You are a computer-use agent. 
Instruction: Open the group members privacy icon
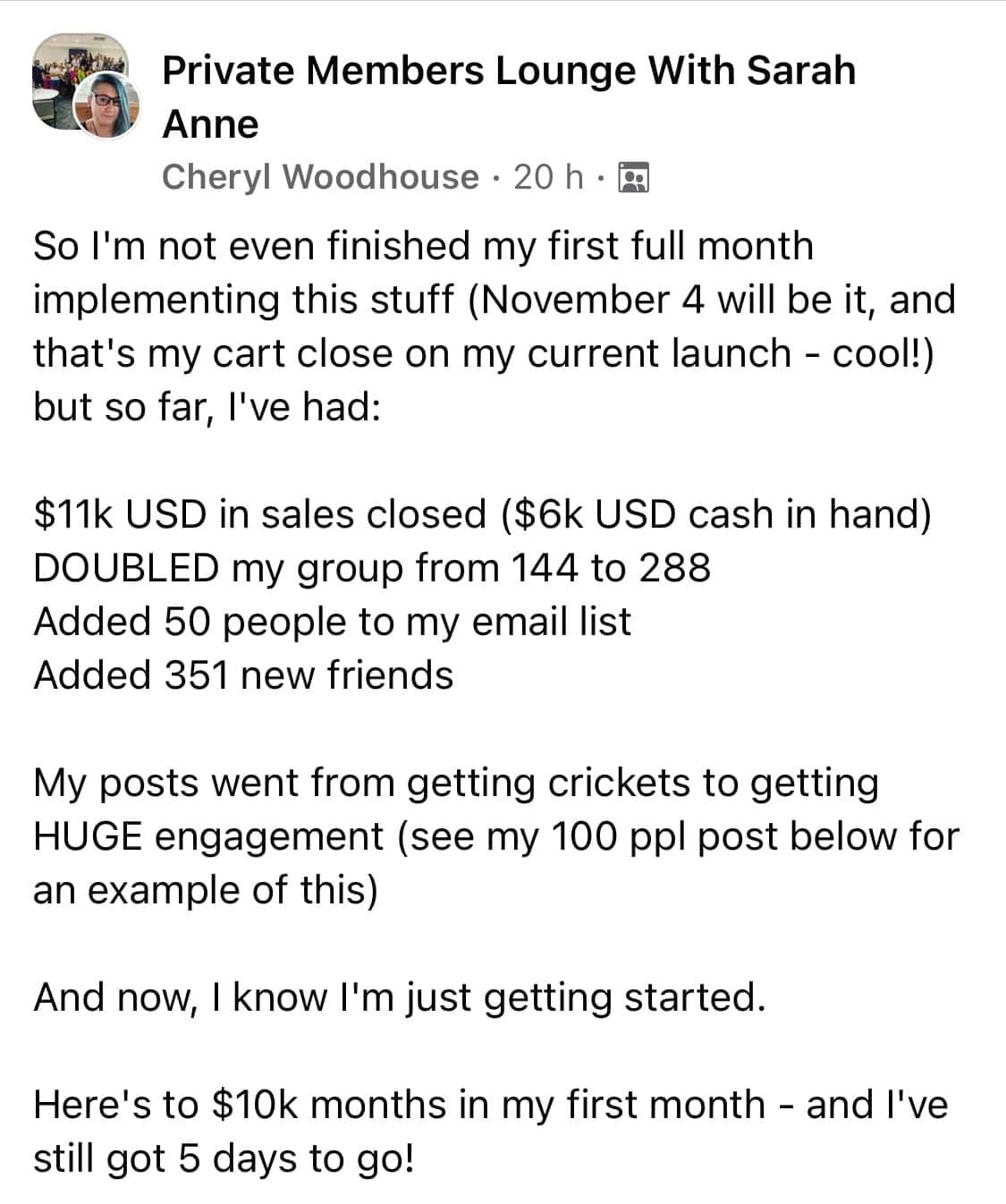[634, 178]
